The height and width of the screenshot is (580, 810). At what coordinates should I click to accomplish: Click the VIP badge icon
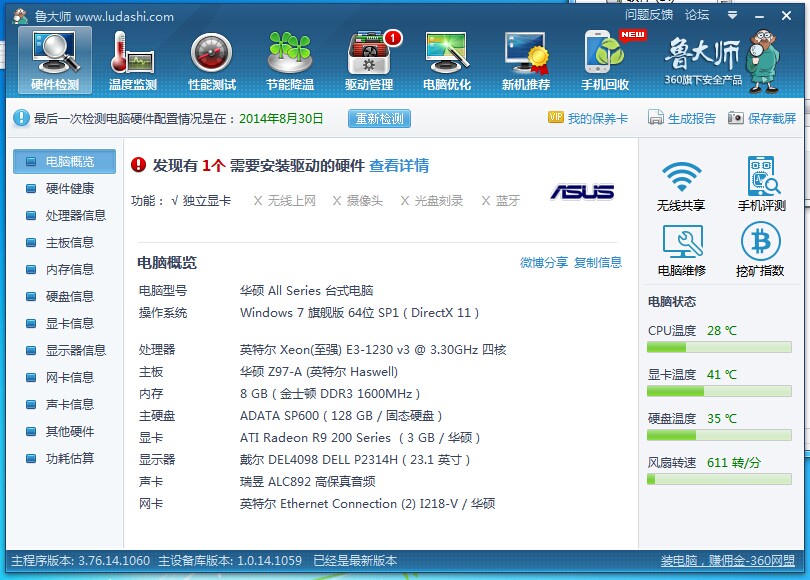click(x=555, y=117)
